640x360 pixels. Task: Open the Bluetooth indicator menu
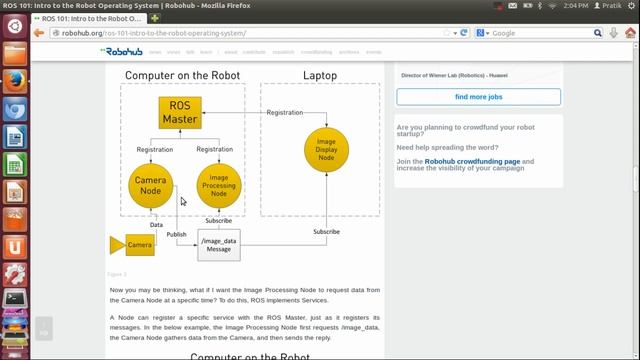(x=540, y=6)
